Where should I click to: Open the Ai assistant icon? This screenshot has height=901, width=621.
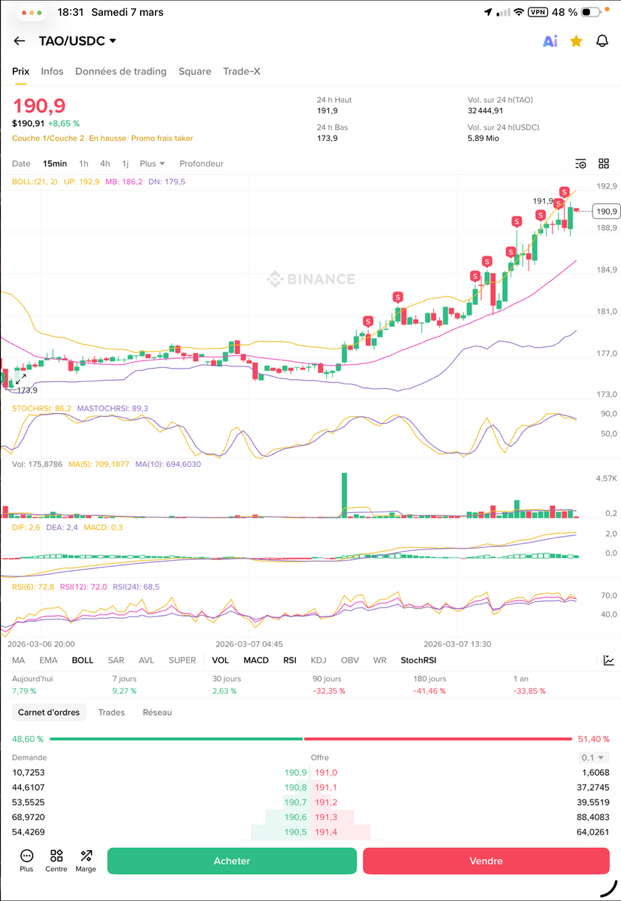coord(550,41)
